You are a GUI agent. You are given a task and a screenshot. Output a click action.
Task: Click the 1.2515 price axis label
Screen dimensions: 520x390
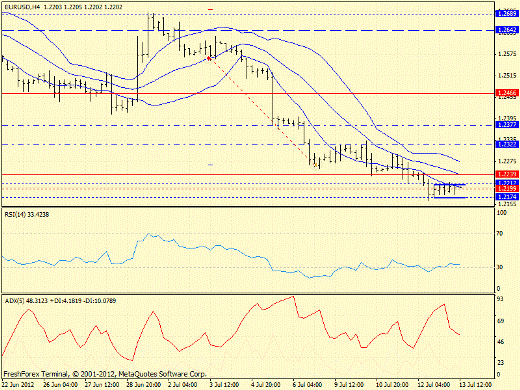click(507, 76)
